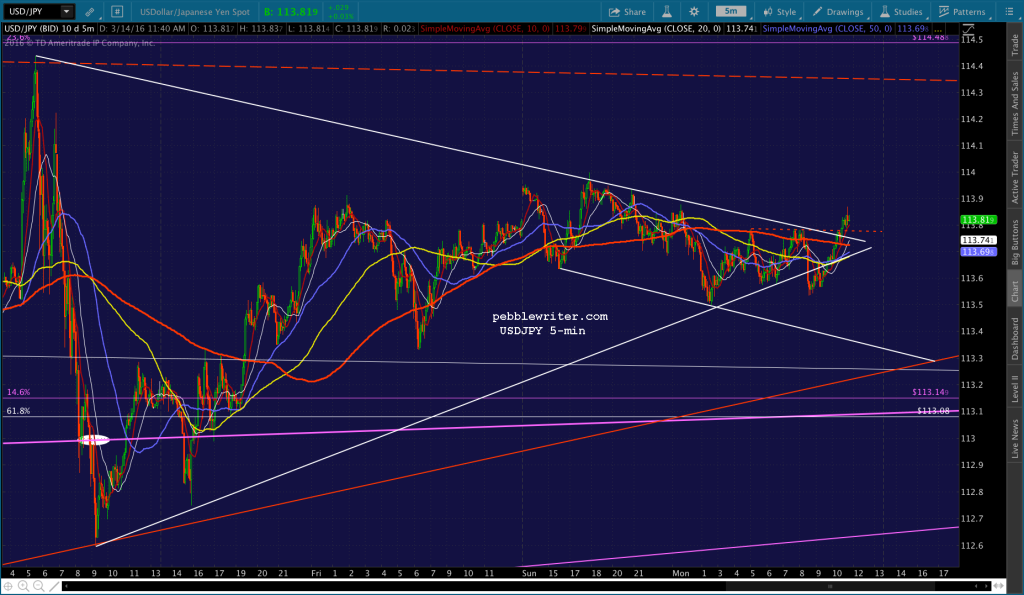Select the Trade sidebar tab

point(1015,44)
